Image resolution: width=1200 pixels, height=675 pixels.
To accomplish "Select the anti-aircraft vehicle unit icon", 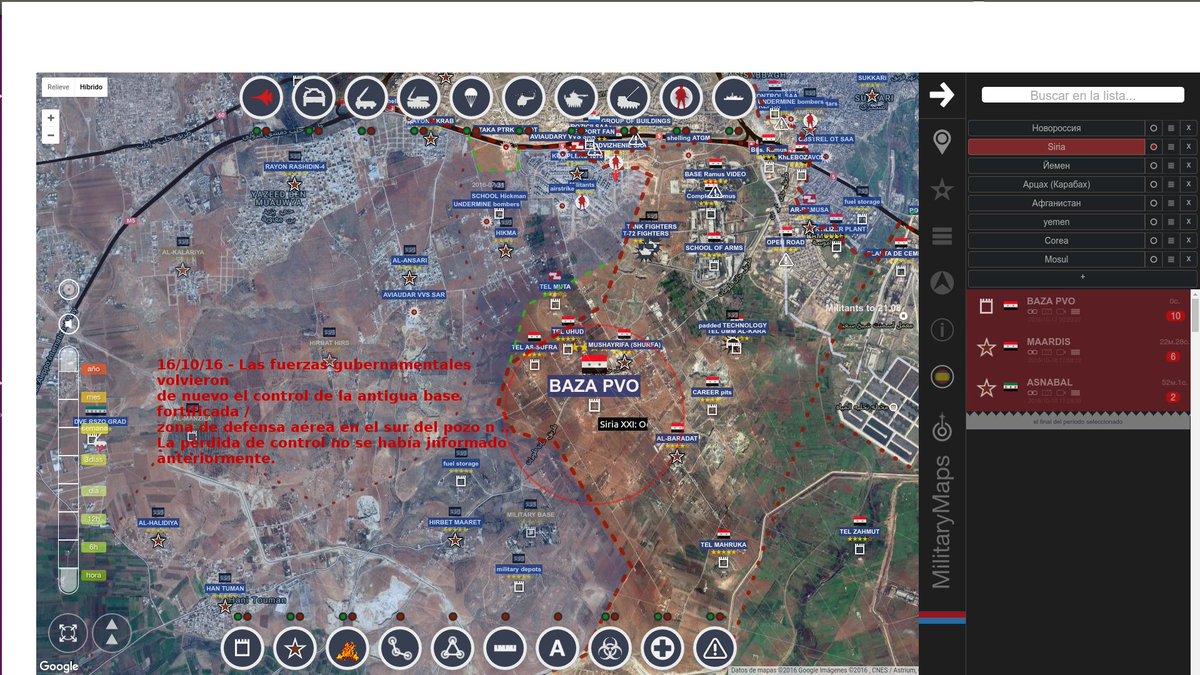I will pos(419,98).
